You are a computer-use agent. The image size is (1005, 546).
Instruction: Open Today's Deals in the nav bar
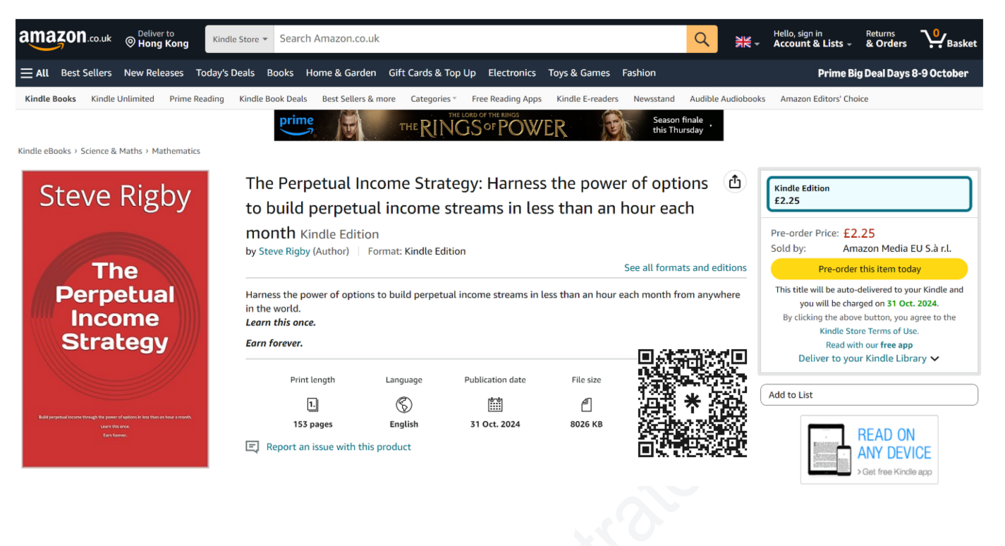coord(225,73)
